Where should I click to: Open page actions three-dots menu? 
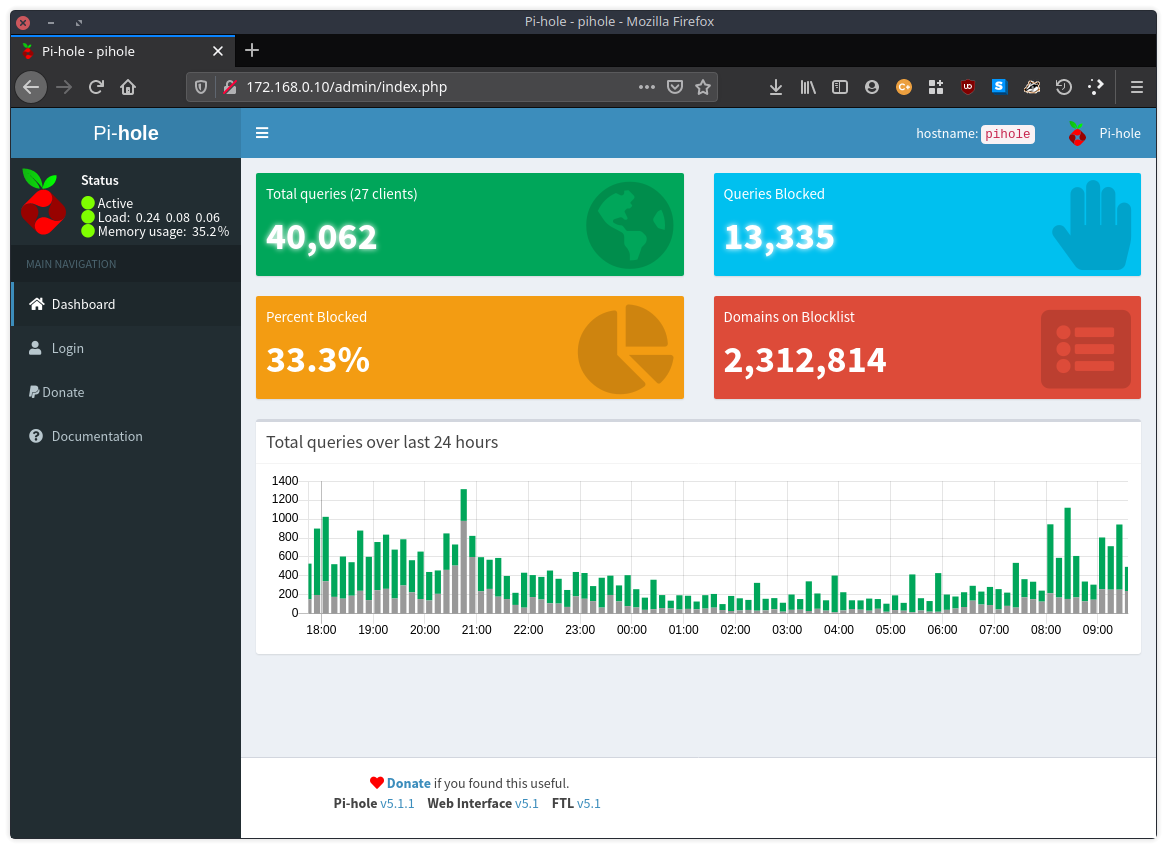click(647, 87)
